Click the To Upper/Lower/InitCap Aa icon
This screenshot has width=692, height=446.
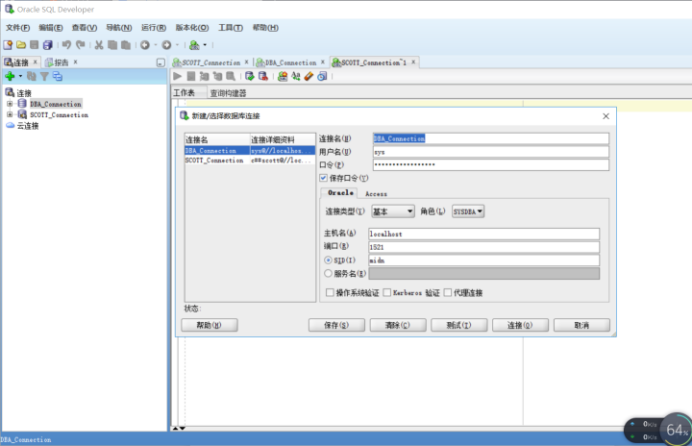pyautogui.click(x=296, y=76)
